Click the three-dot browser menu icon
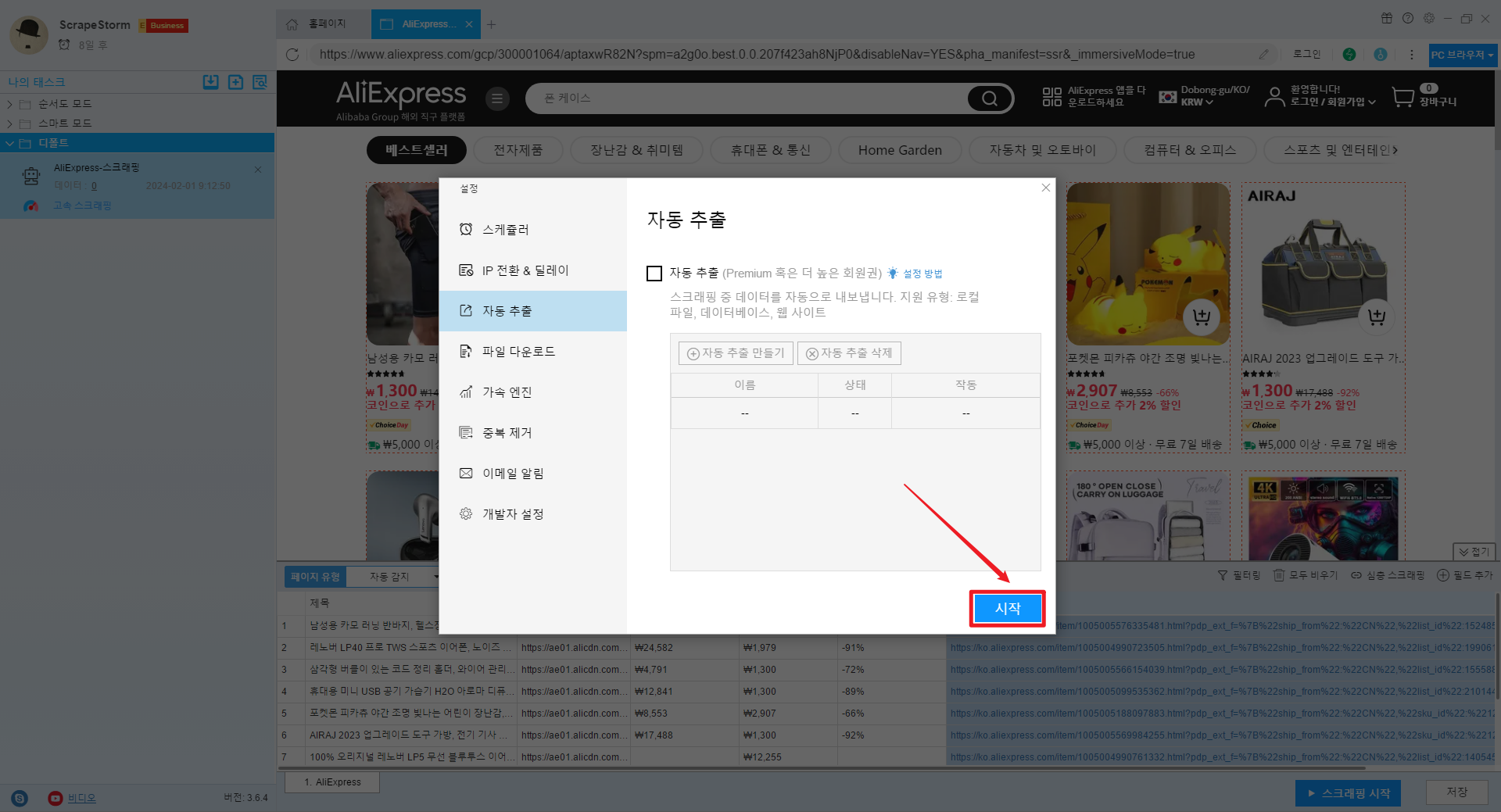Screen dimensions: 1501x812 pyautogui.click(x=1411, y=55)
